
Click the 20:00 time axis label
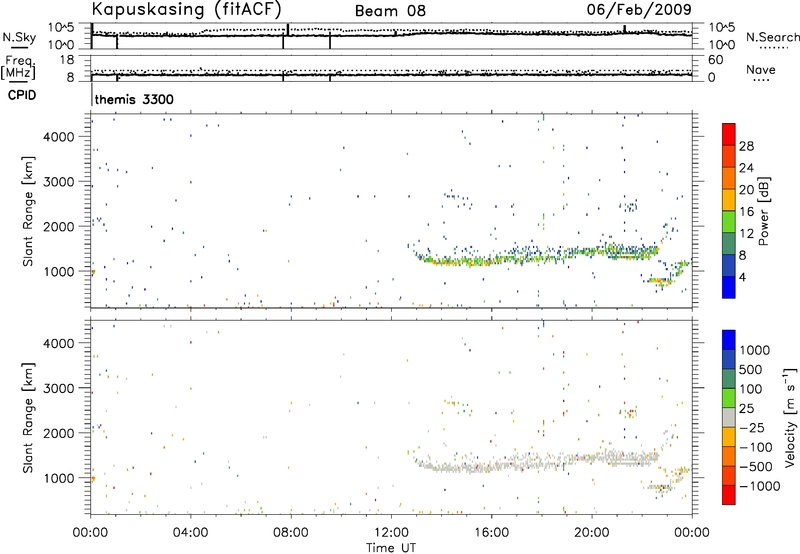click(x=592, y=533)
